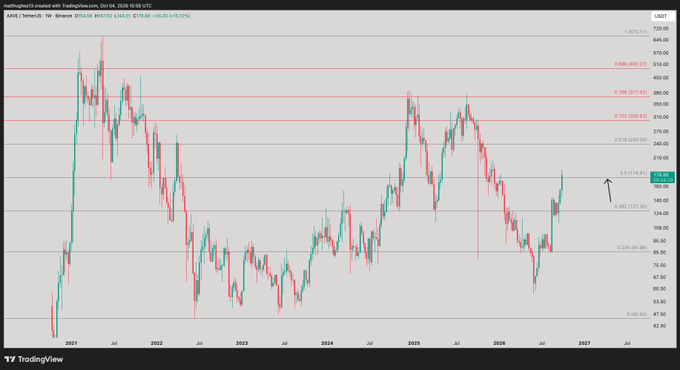Click the 720.00 price axis label
This screenshot has width=680, height=370.
point(661,29)
